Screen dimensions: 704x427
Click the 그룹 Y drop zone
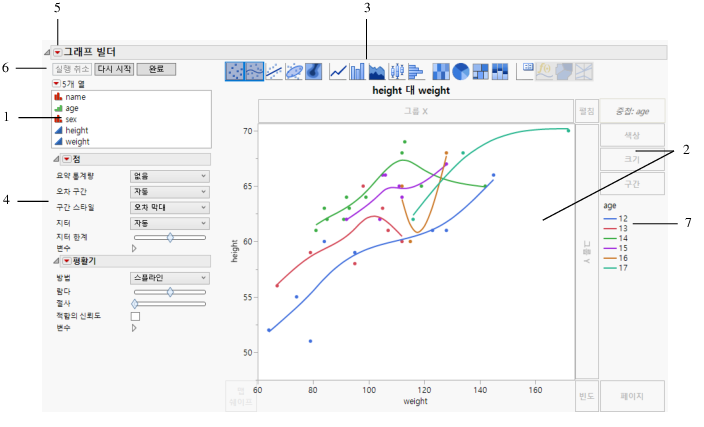pyautogui.click(x=587, y=251)
